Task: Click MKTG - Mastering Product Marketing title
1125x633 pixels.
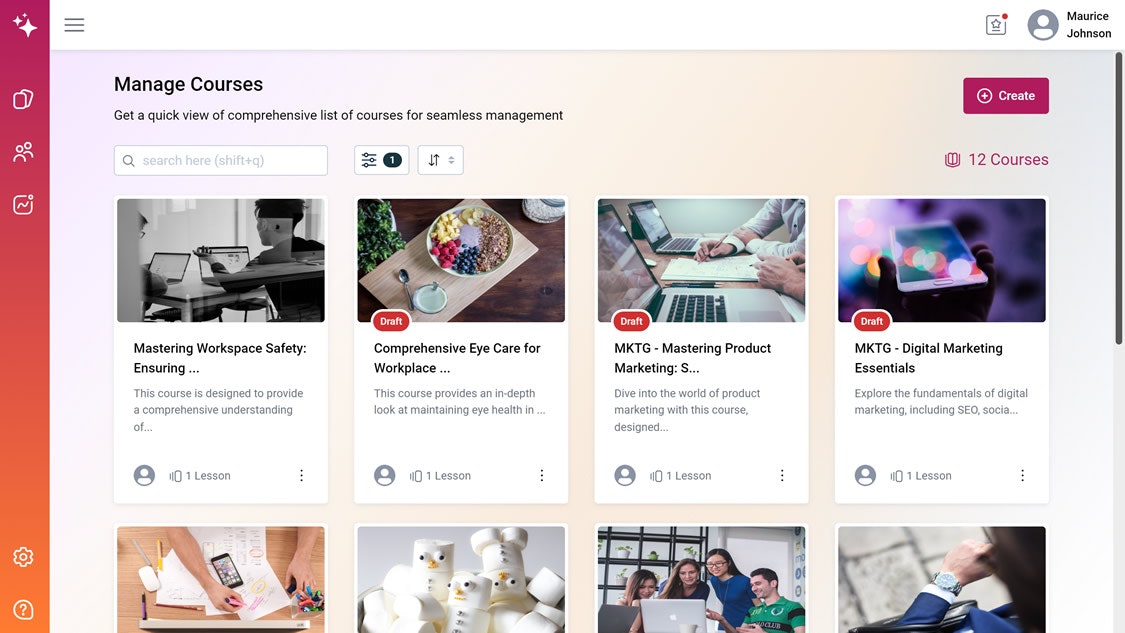Action: click(x=692, y=358)
